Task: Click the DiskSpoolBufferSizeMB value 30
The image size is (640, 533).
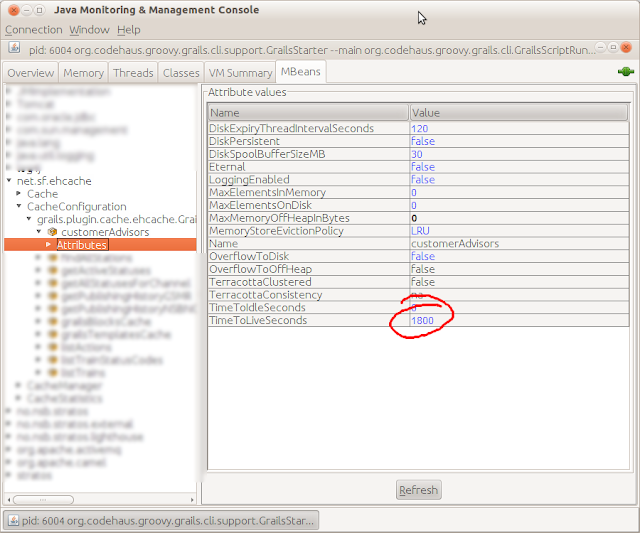Action: 416,154
